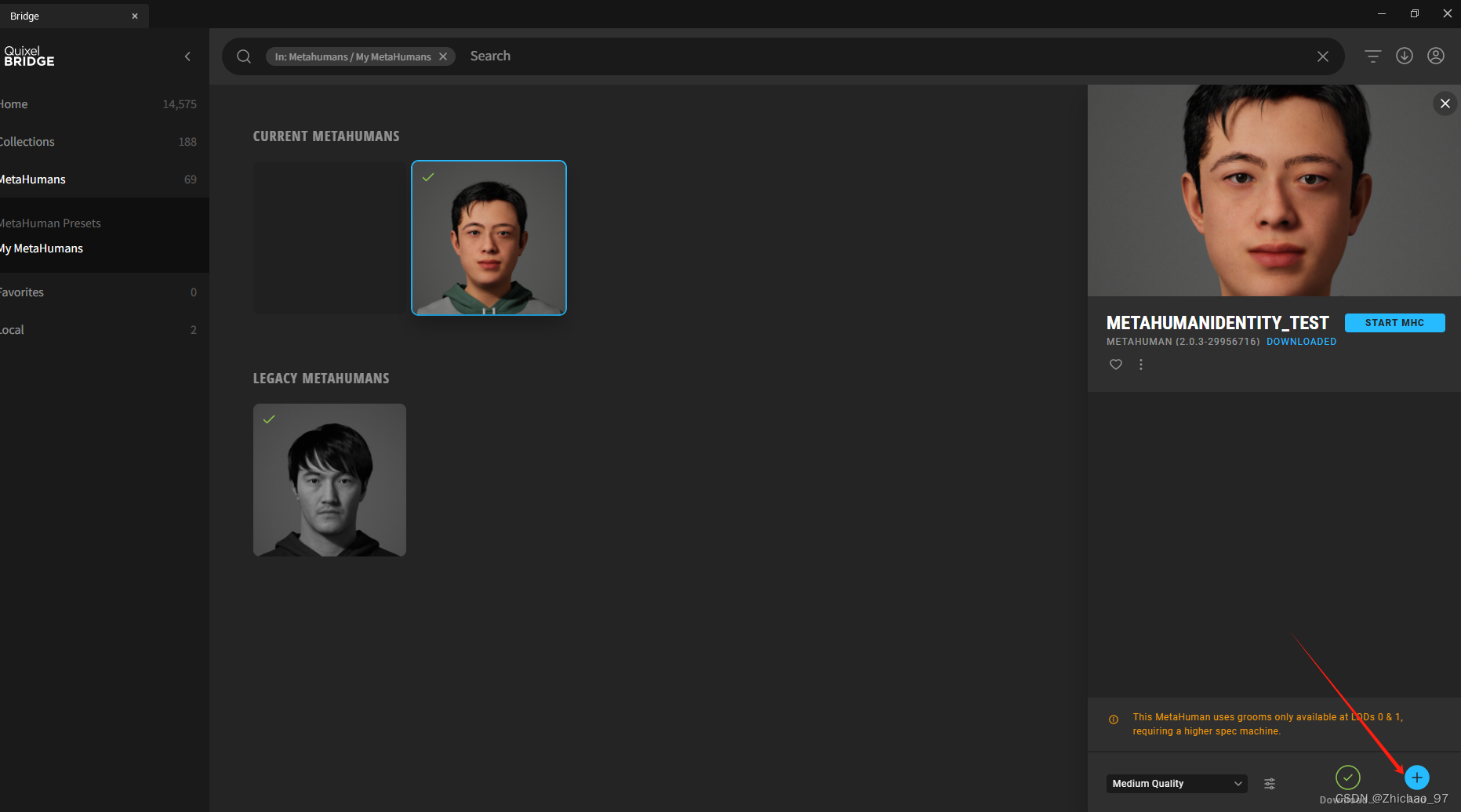The height and width of the screenshot is (812, 1461).
Task: Close the Bridge tab
Action: [135, 16]
